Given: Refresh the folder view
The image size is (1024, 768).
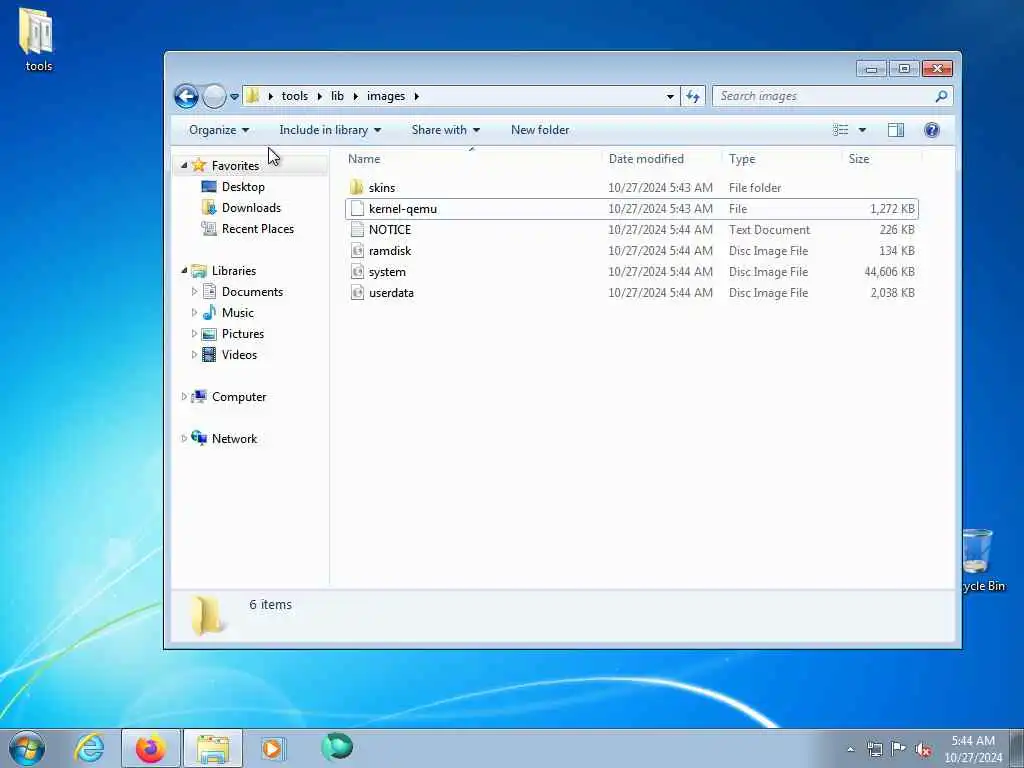Looking at the screenshot, I should pos(693,97).
